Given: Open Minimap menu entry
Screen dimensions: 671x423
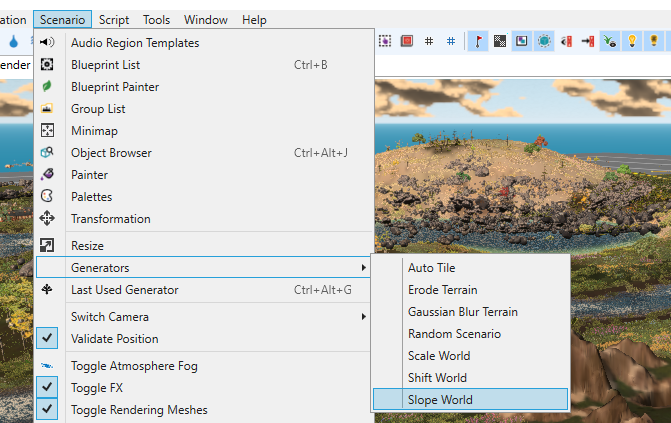Looking at the screenshot, I should pos(203,131).
